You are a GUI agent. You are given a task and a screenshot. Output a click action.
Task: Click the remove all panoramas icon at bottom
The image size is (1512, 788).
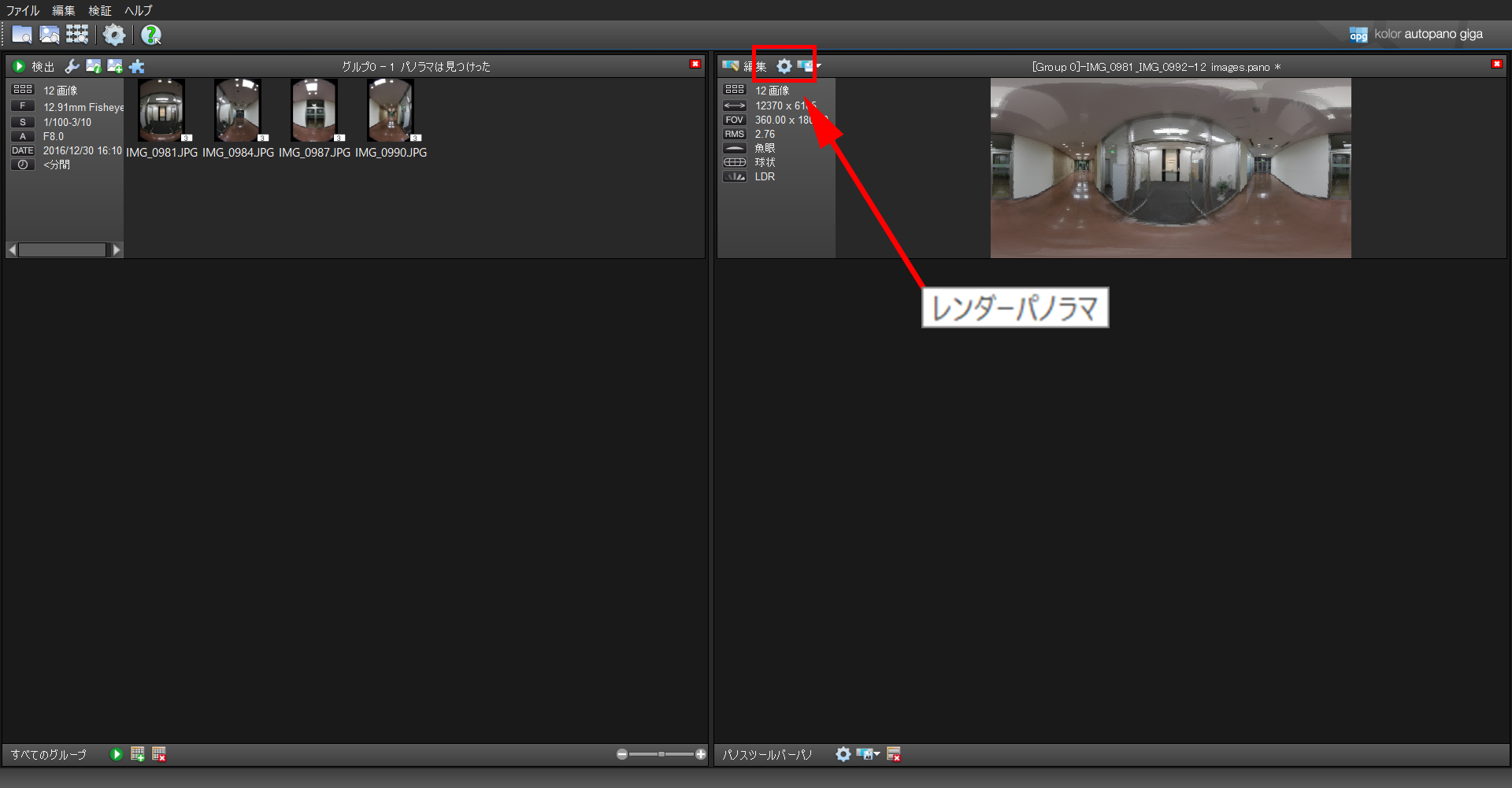click(x=894, y=754)
